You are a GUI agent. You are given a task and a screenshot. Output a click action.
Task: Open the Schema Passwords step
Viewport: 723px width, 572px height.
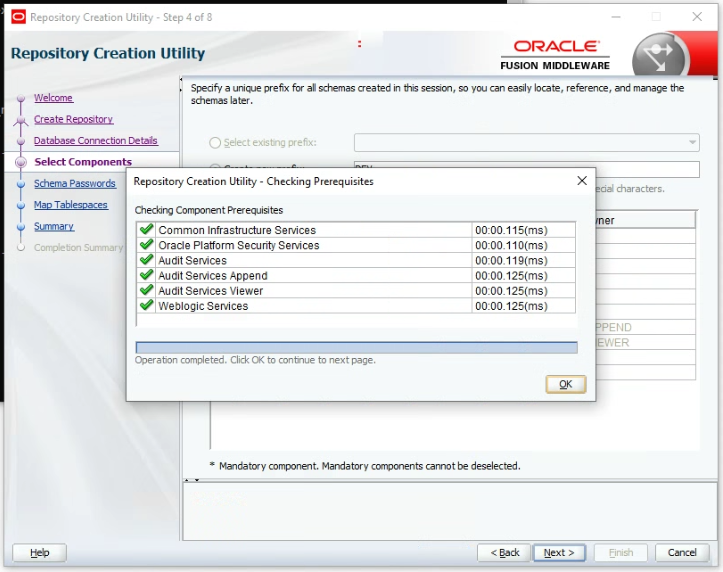point(75,183)
